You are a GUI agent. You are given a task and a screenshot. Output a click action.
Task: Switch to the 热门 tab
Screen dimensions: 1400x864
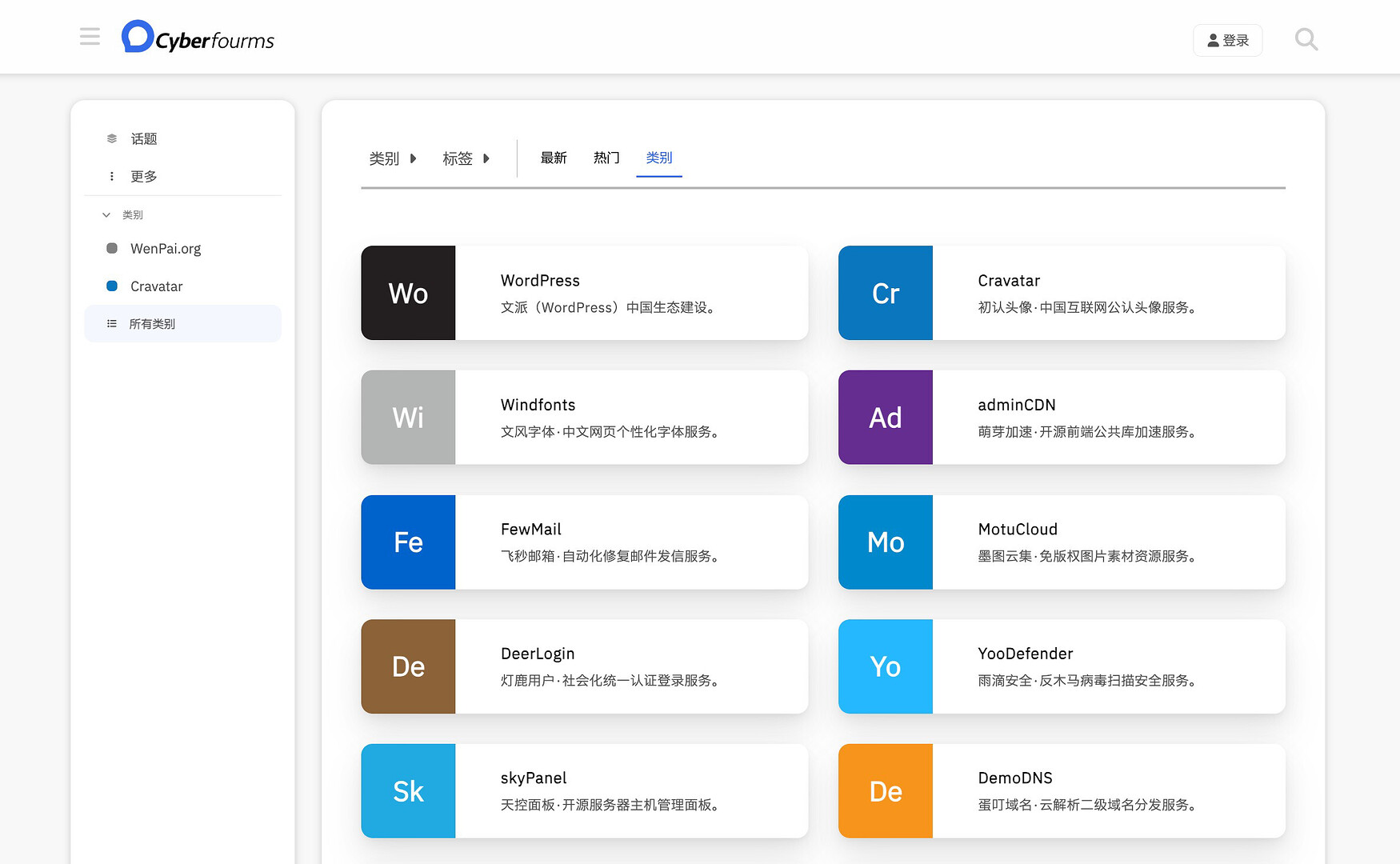606,158
